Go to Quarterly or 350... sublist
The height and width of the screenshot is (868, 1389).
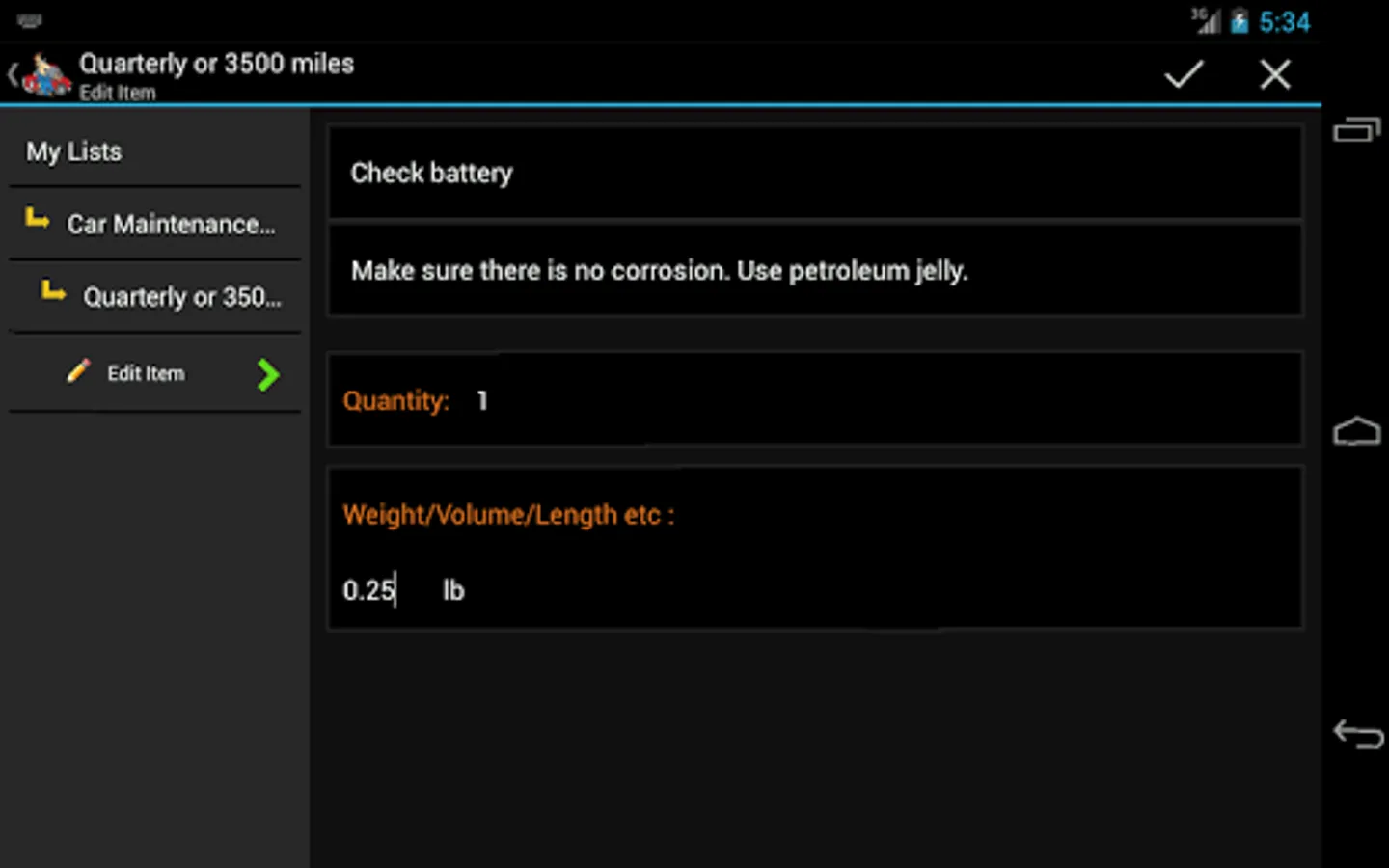coord(181,297)
